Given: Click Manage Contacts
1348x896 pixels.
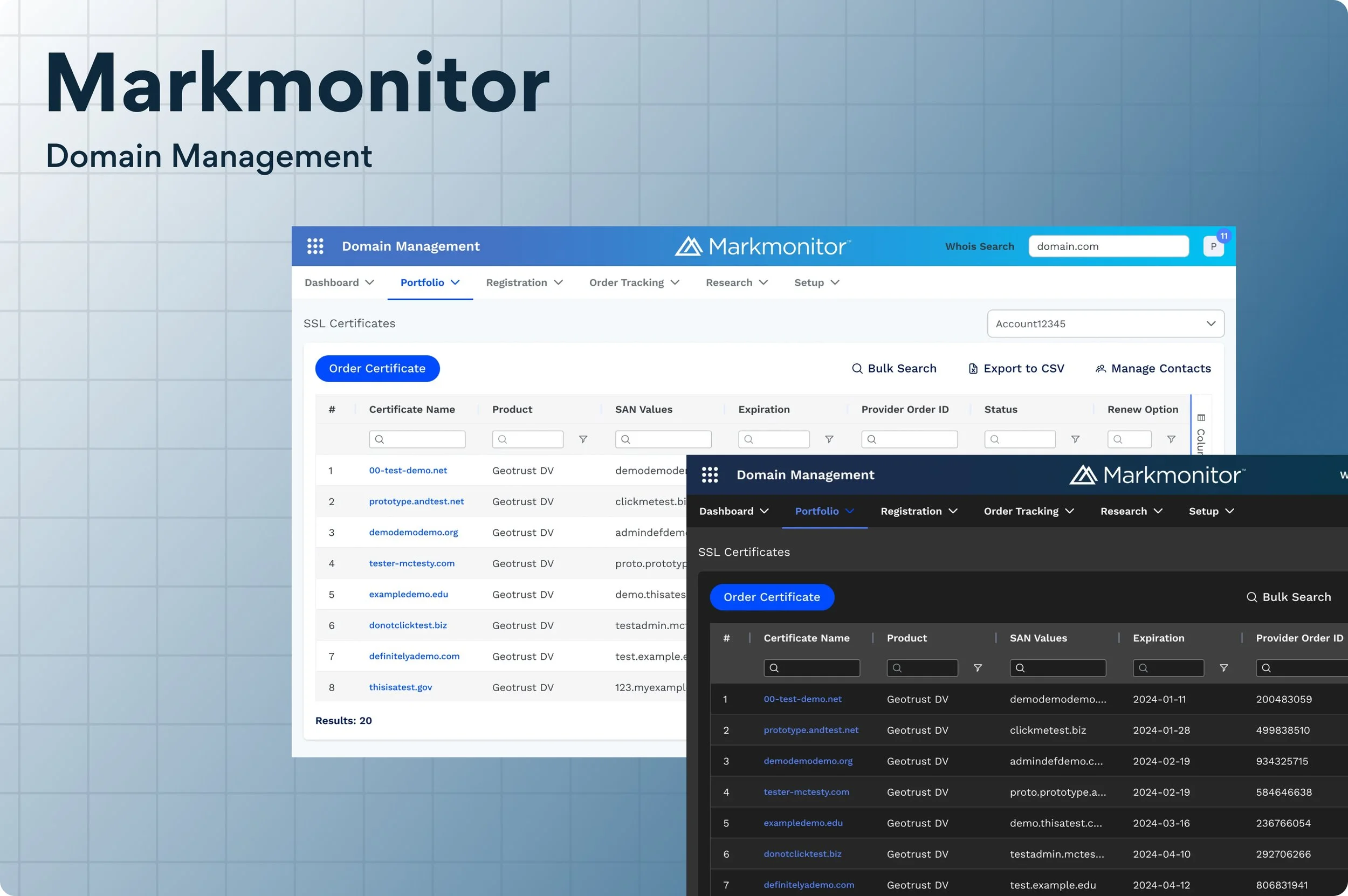Looking at the screenshot, I should click(1153, 369).
